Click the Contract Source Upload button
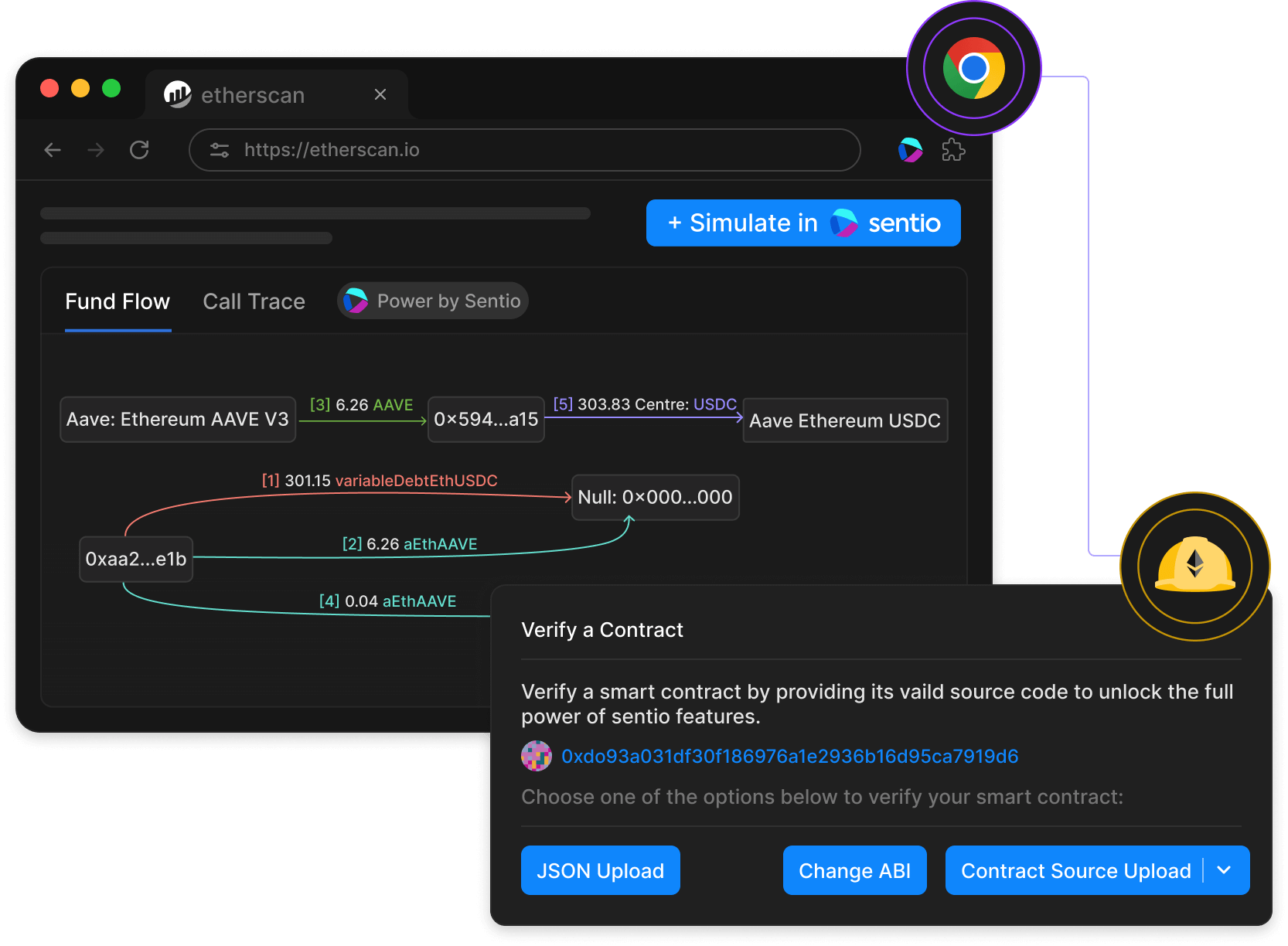This screenshot has width=1288, height=946. (x=1075, y=870)
